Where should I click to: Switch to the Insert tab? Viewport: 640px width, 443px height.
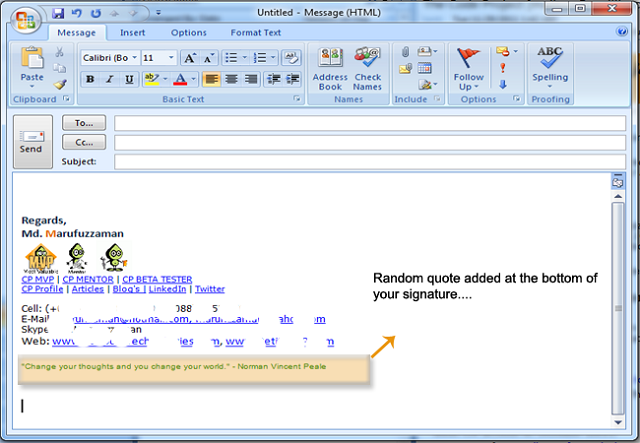(x=132, y=33)
